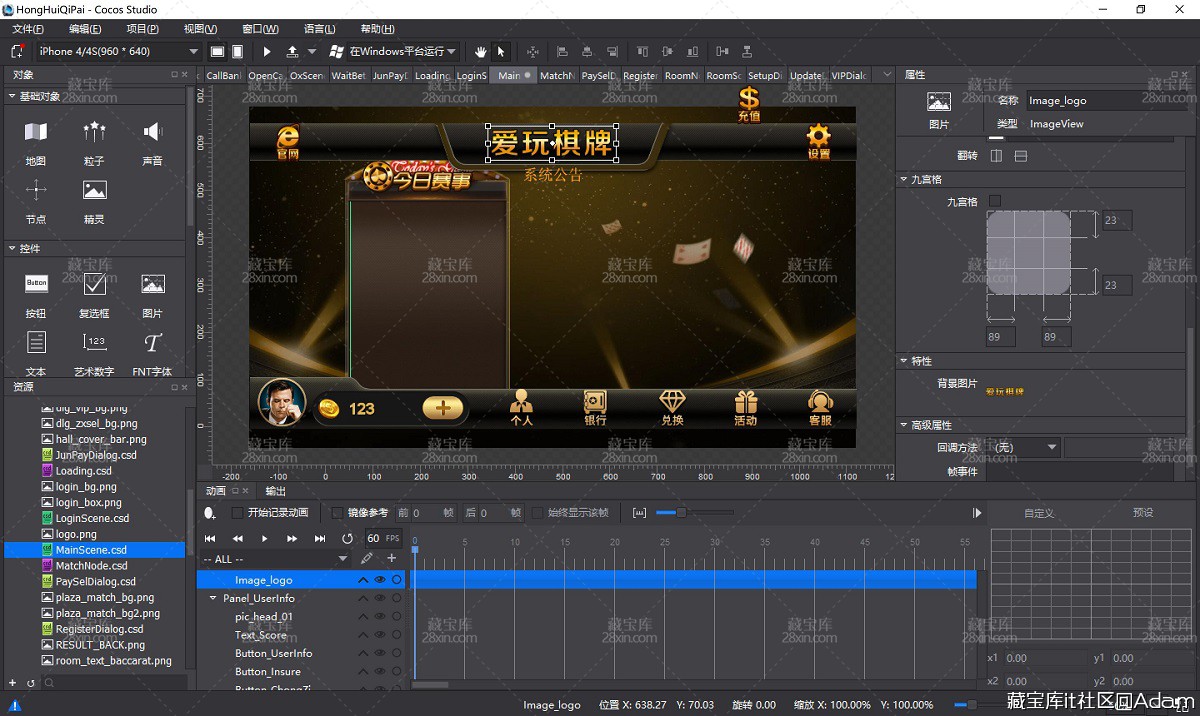Select the arrow pointer tool

(x=501, y=51)
